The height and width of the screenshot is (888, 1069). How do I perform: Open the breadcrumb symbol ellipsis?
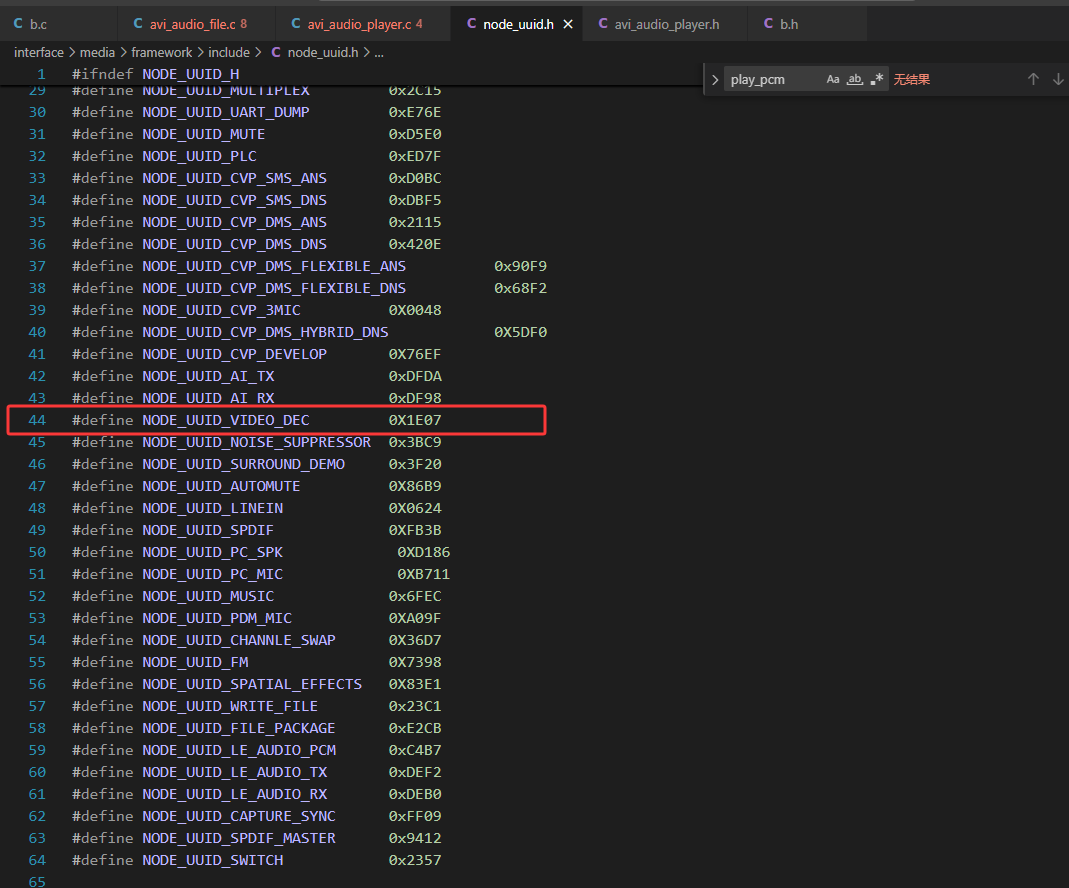click(379, 52)
